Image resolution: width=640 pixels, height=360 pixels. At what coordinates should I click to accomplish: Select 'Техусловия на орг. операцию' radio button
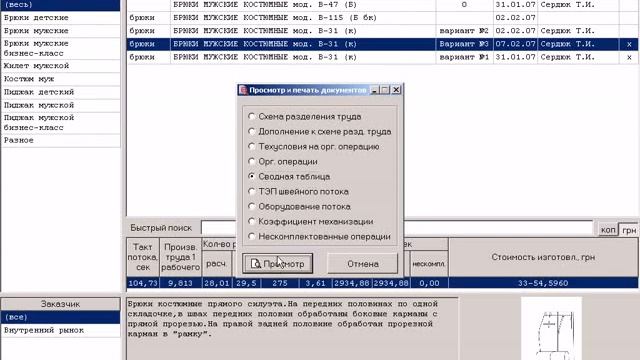point(313,147)
